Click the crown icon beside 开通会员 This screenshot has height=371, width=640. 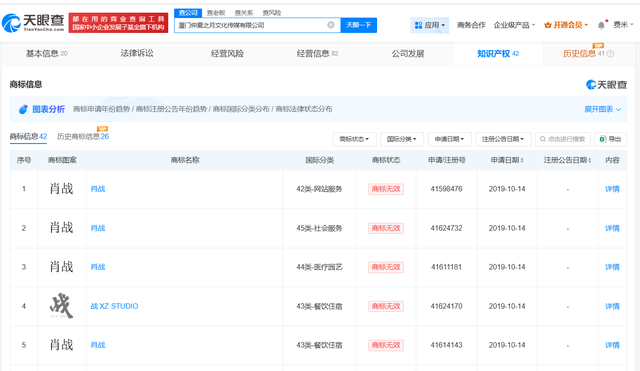[x=548, y=25]
